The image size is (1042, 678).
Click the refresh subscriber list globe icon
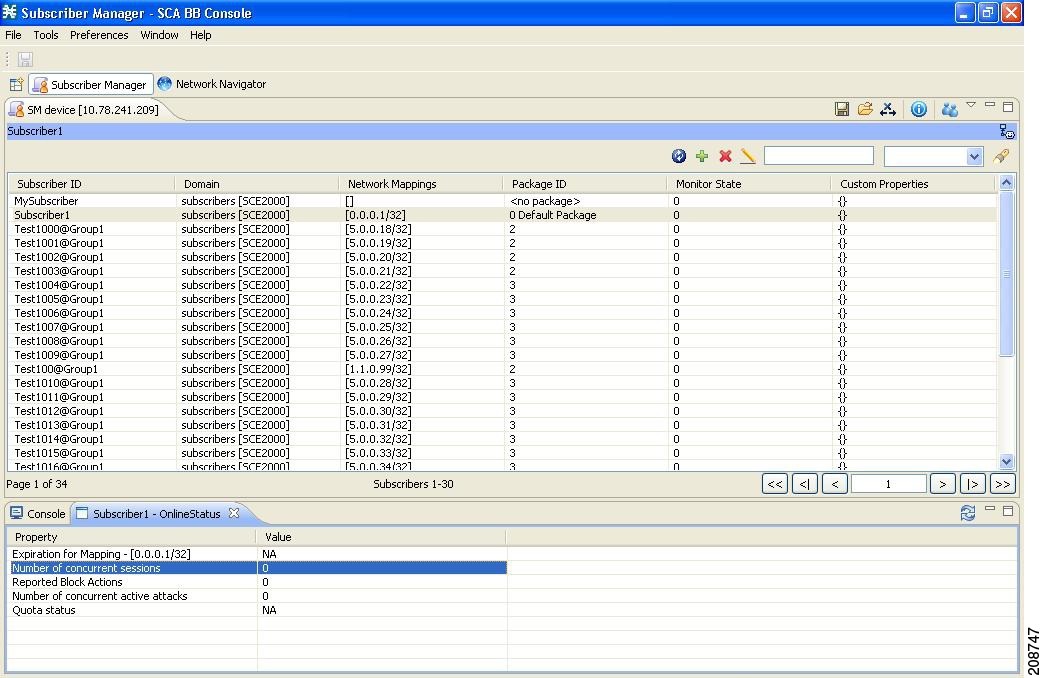tap(681, 156)
